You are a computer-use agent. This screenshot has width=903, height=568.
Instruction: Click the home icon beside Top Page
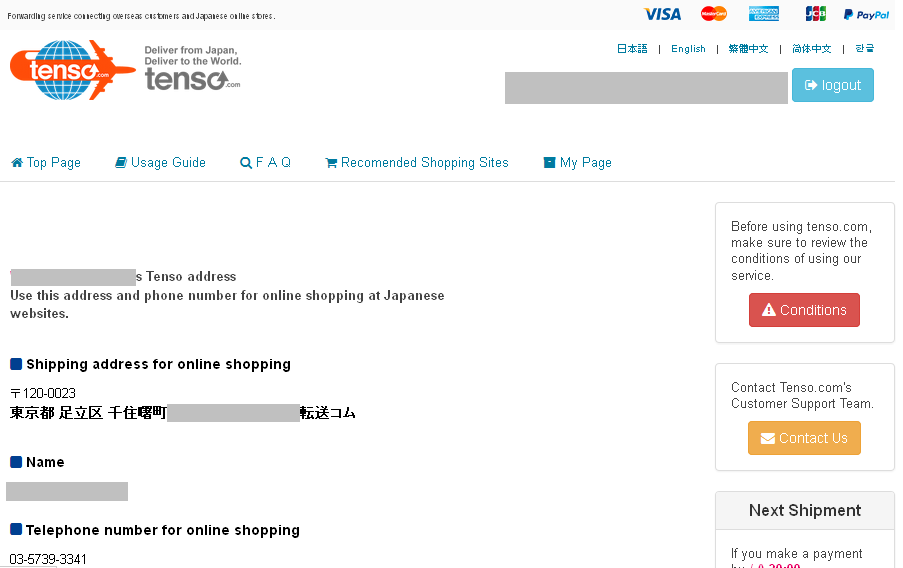point(17,163)
